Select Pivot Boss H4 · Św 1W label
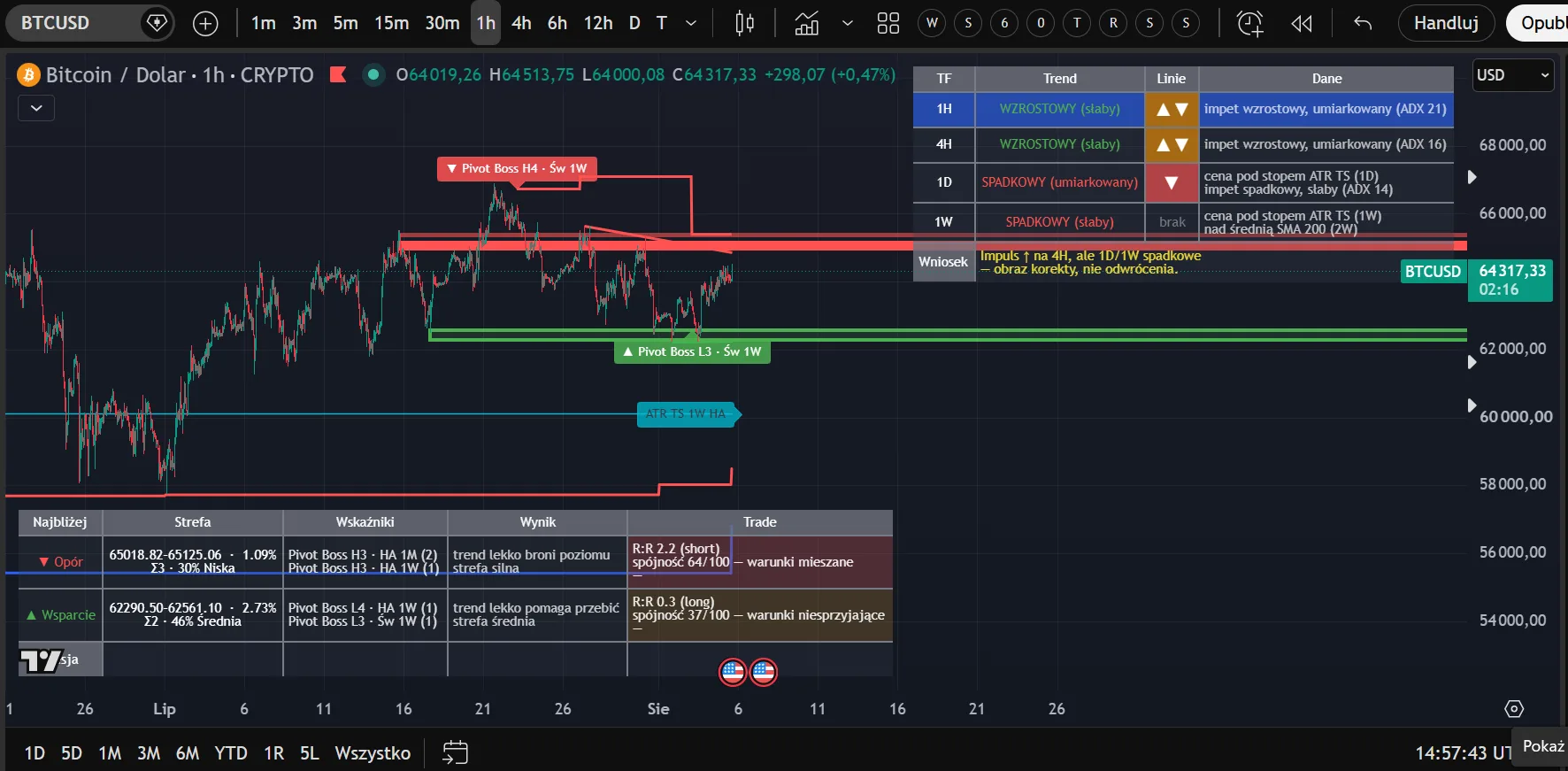1568x771 pixels. coord(517,168)
